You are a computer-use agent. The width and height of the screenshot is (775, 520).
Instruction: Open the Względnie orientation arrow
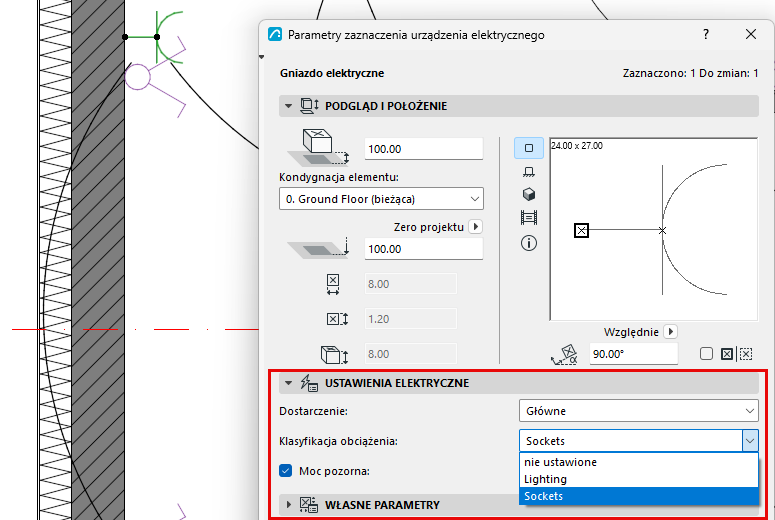click(x=670, y=331)
